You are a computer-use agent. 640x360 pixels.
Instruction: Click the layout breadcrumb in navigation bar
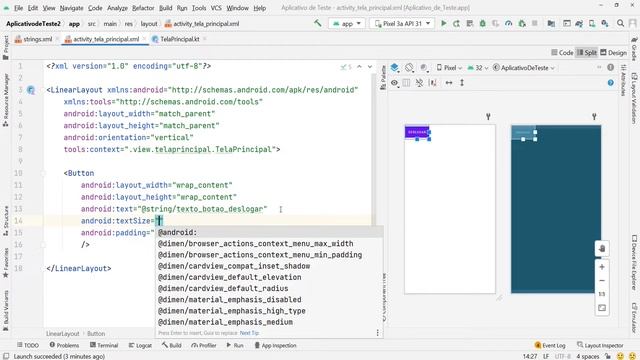[149, 24]
